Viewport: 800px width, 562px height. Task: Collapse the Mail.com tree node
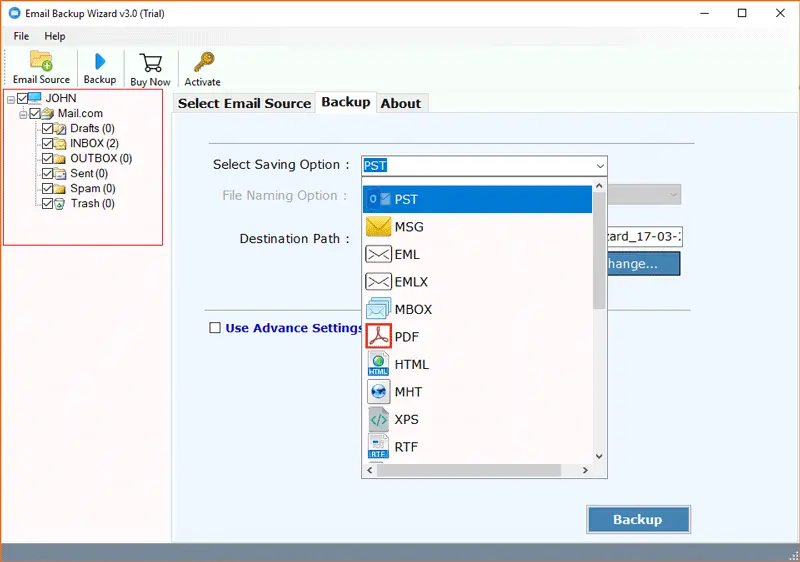pos(23,114)
